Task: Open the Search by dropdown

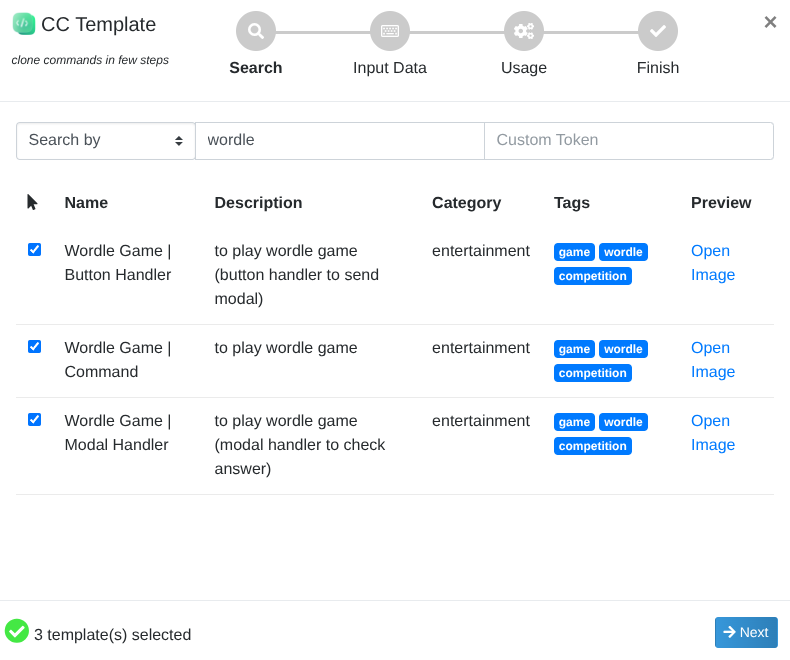Action: [x=106, y=141]
